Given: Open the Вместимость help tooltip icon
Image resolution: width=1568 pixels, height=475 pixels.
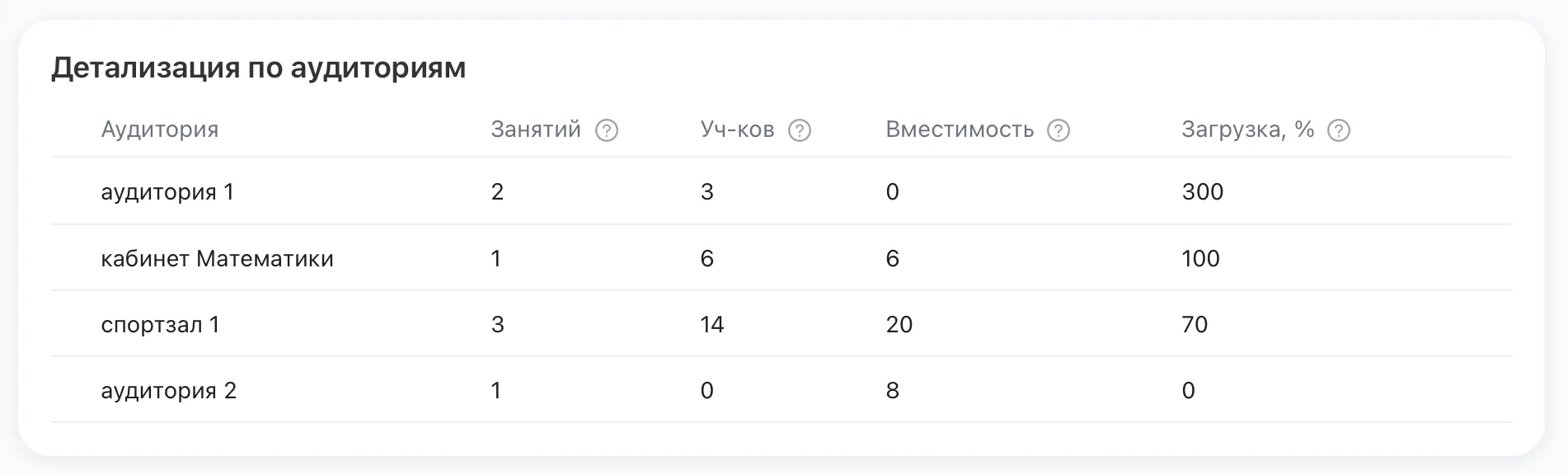Looking at the screenshot, I should pyautogui.click(x=1059, y=130).
